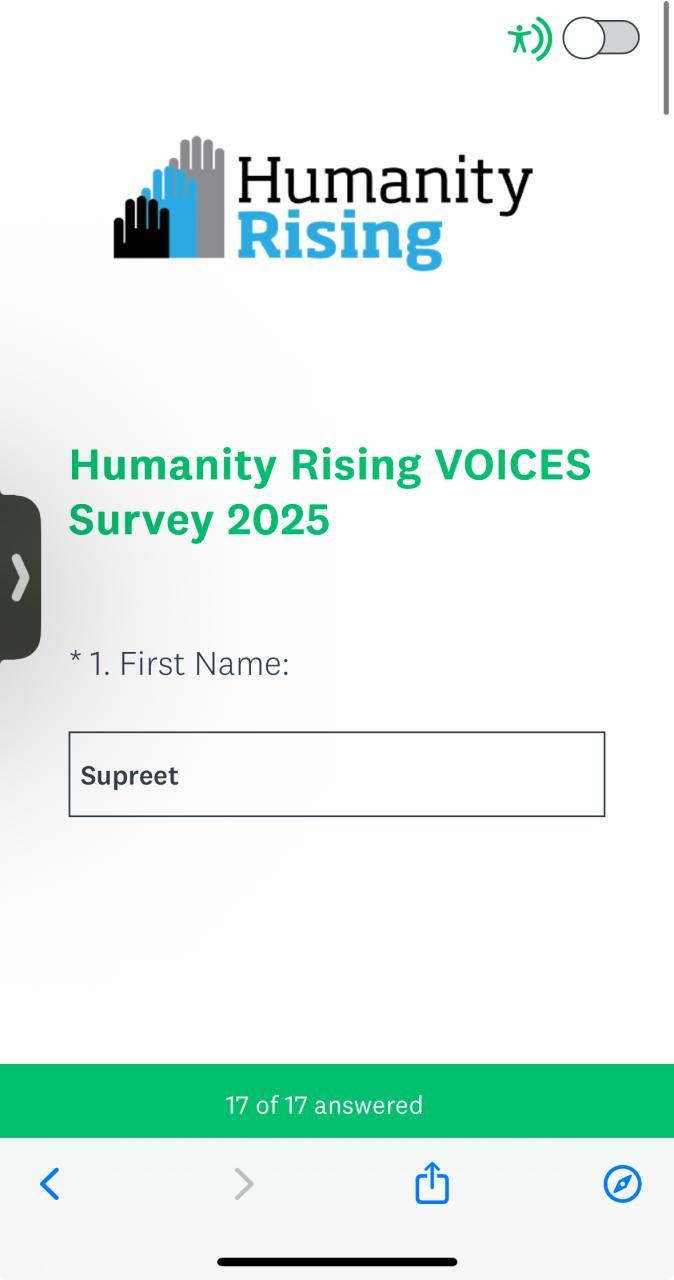The width and height of the screenshot is (674, 1280).
Task: Click the First Name text field
Action: pos(336,775)
